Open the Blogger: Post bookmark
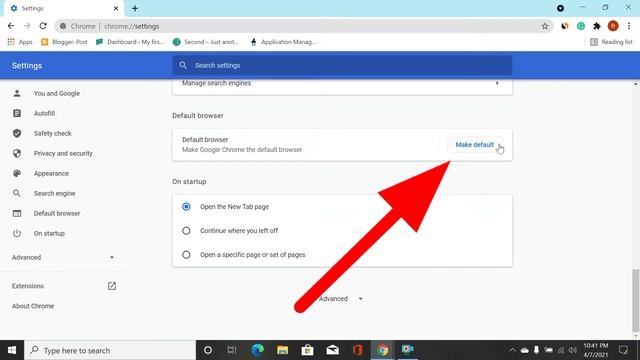Viewport: 640px width, 360px height. 64,42
